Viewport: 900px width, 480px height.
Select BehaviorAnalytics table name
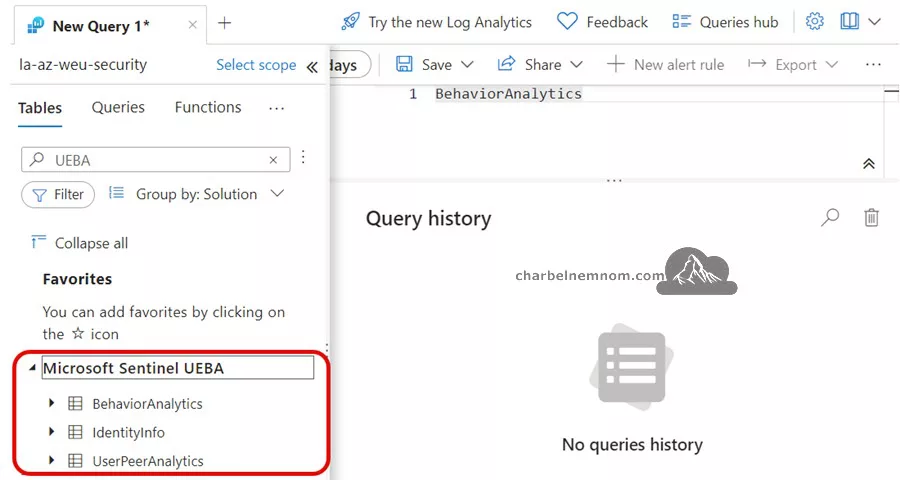coord(148,404)
